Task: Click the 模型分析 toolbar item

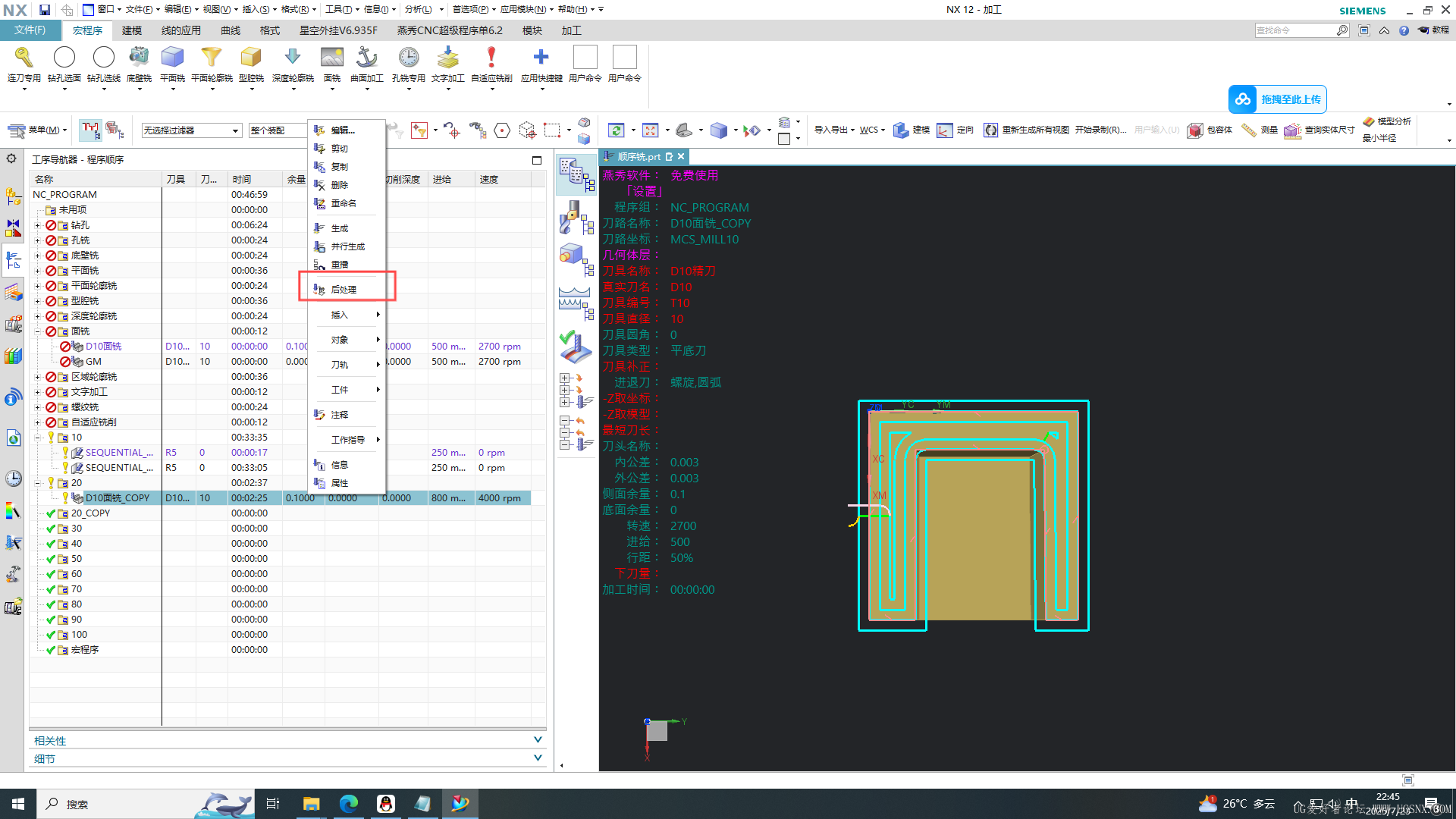Action: (1387, 121)
